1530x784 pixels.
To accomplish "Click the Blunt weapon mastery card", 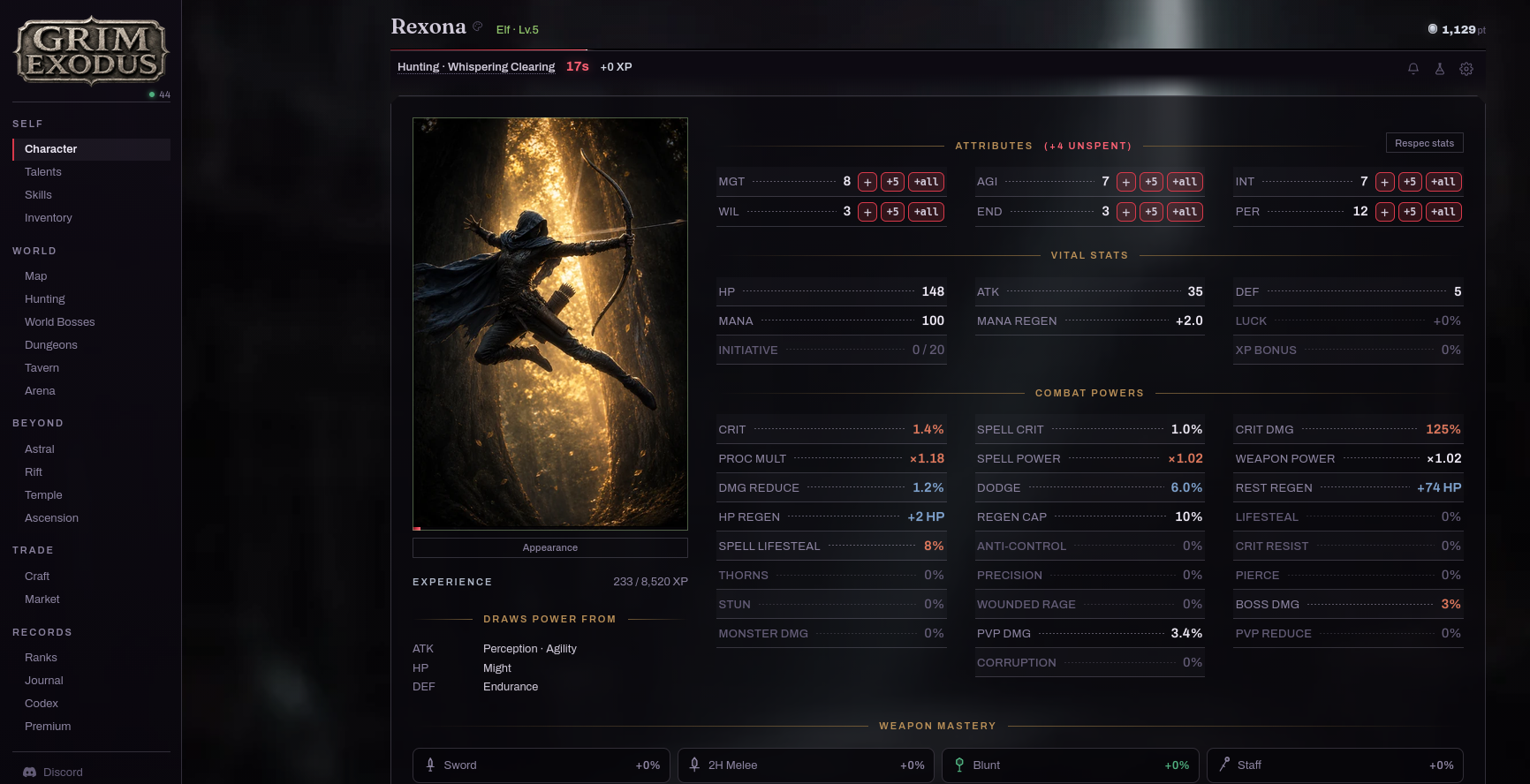I will tap(1071, 765).
